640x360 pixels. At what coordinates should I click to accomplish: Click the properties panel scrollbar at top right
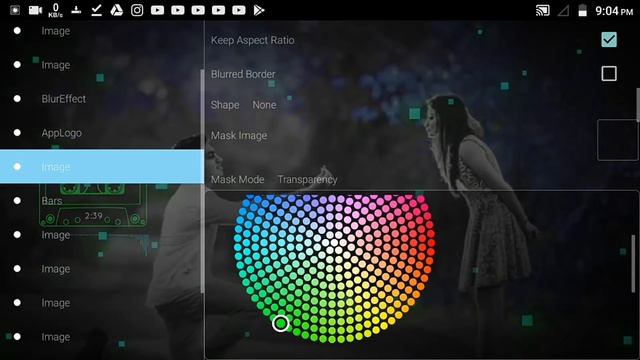click(638, 104)
